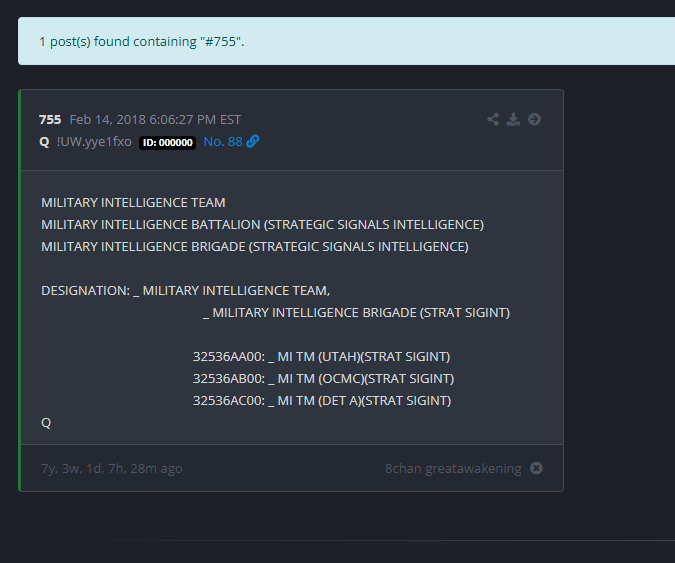Screen dimensions: 675x563
Task: Click the Q author name in header
Action: pyautogui.click(x=44, y=142)
